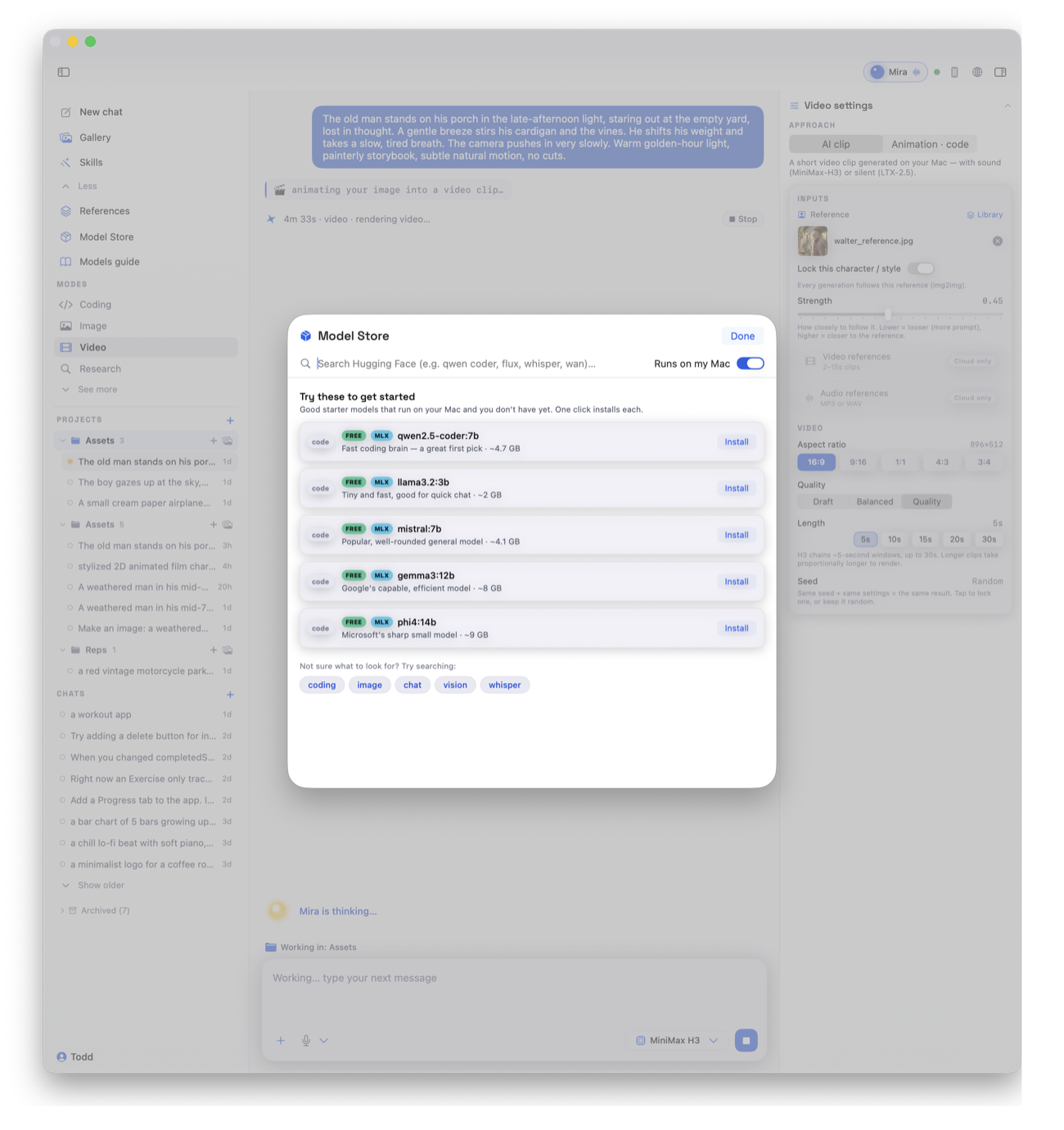Install llama3.2:3b model

pyautogui.click(x=737, y=488)
